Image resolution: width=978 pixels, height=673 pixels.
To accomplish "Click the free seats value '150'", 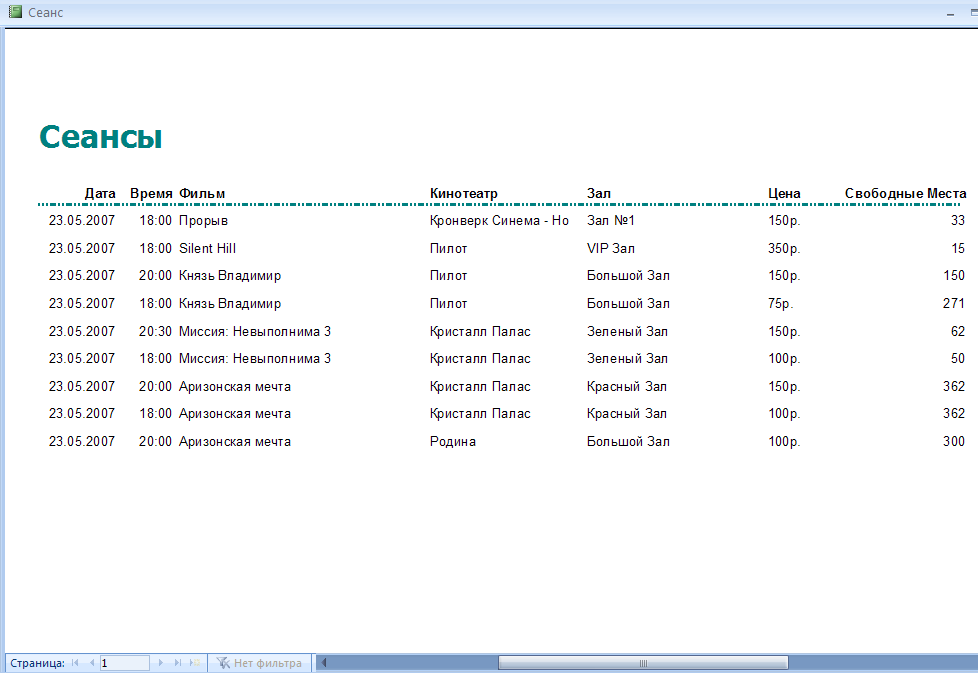I will tap(954, 276).
